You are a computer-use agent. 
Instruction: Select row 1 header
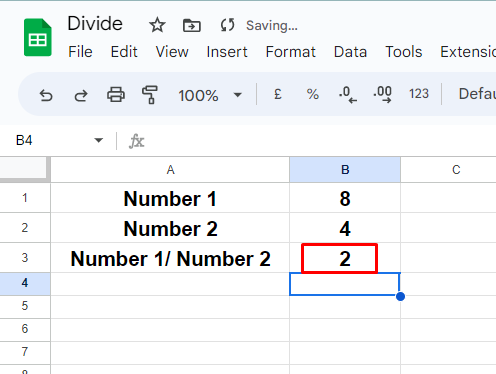click(25, 198)
